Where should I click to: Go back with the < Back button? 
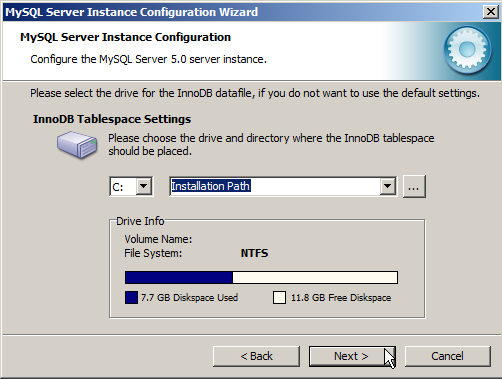(x=256, y=356)
